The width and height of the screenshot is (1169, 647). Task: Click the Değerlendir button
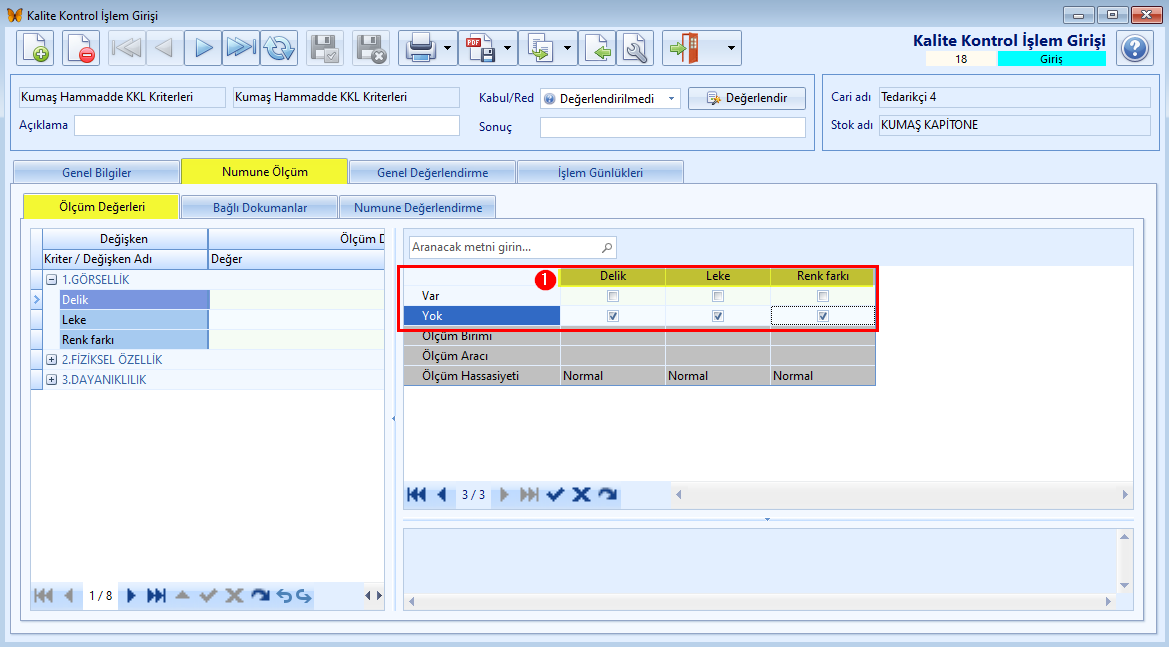(747, 98)
